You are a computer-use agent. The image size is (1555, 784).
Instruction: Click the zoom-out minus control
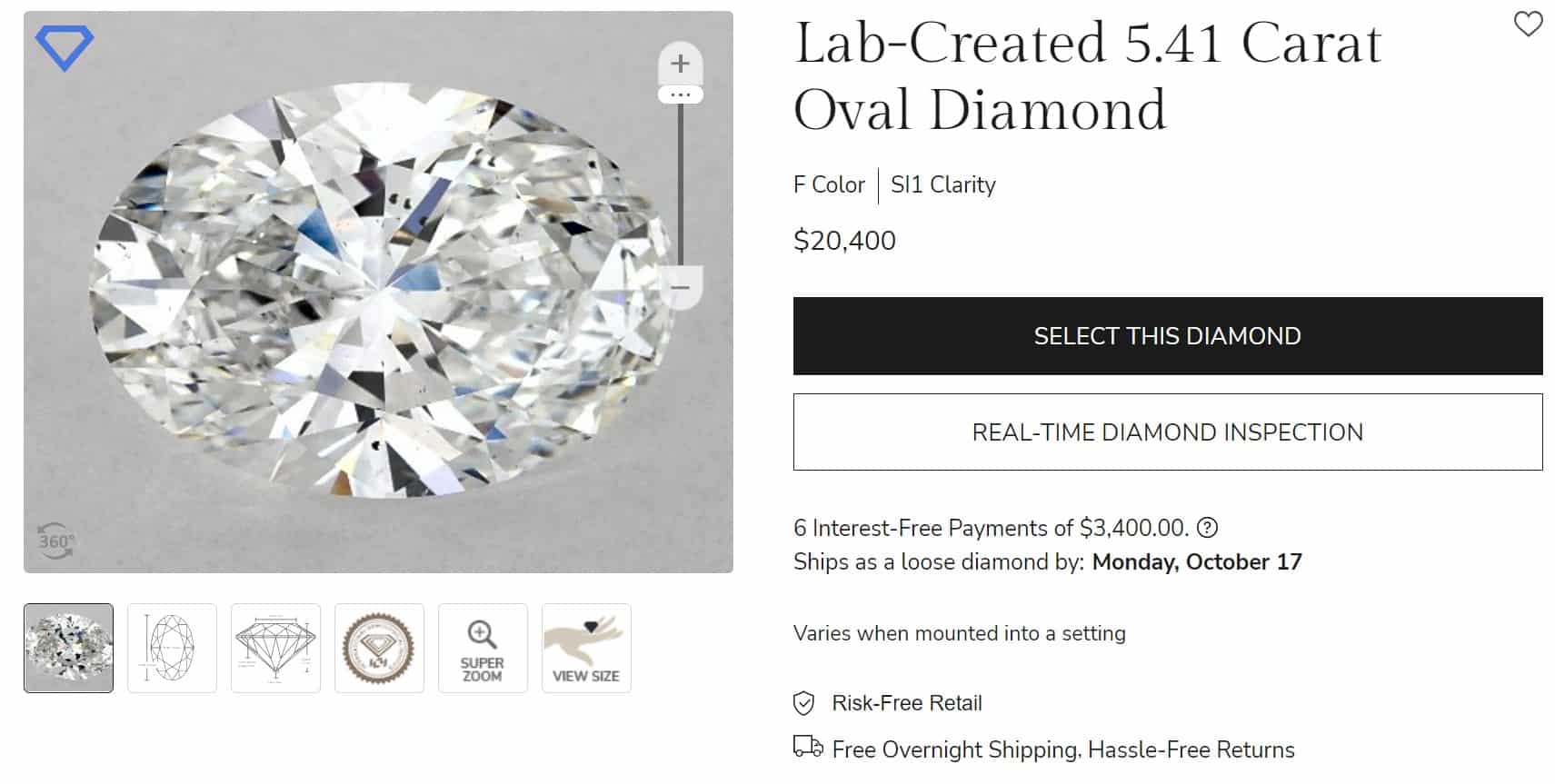680,286
